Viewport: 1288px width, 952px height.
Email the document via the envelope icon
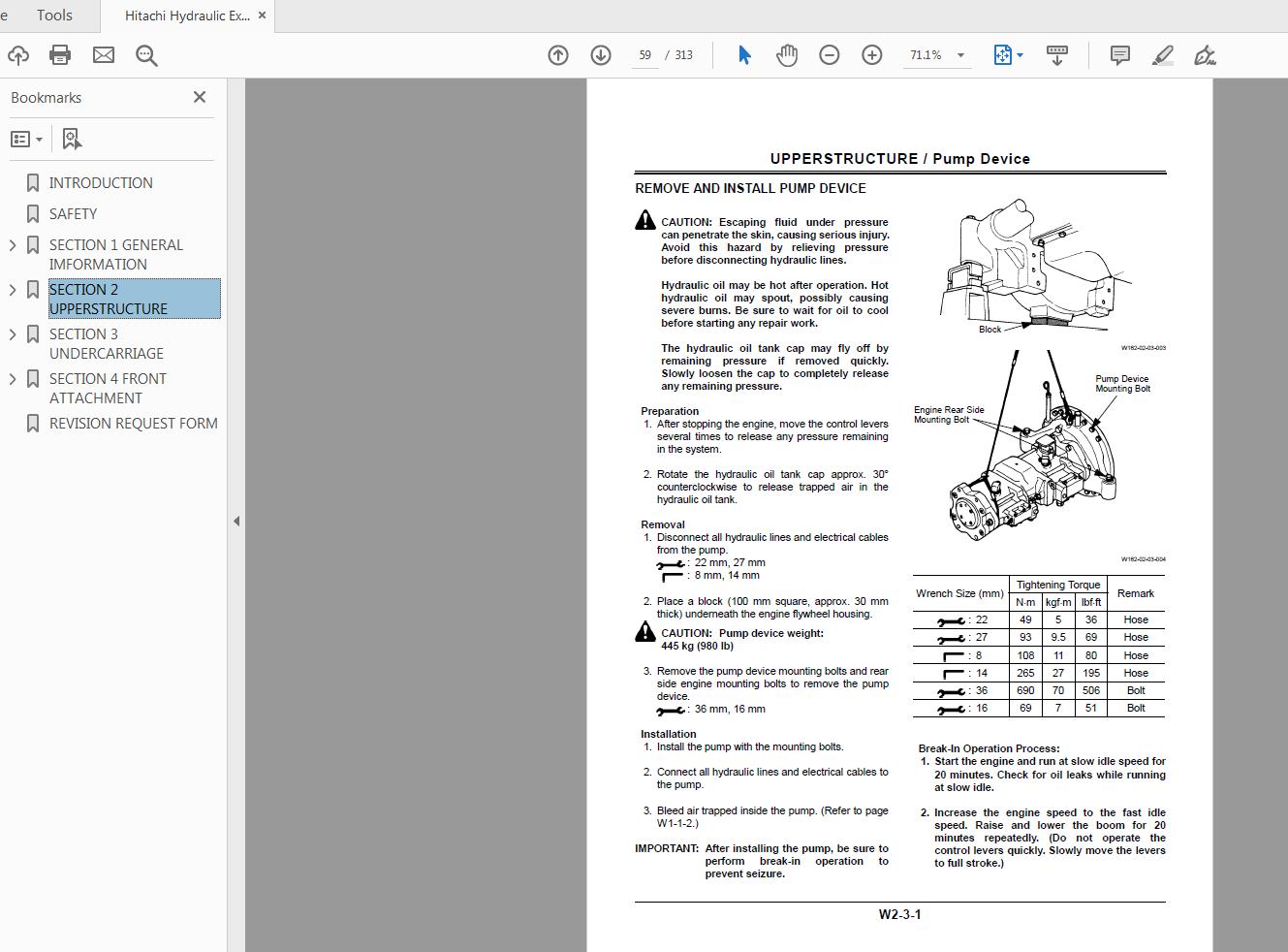pyautogui.click(x=103, y=55)
